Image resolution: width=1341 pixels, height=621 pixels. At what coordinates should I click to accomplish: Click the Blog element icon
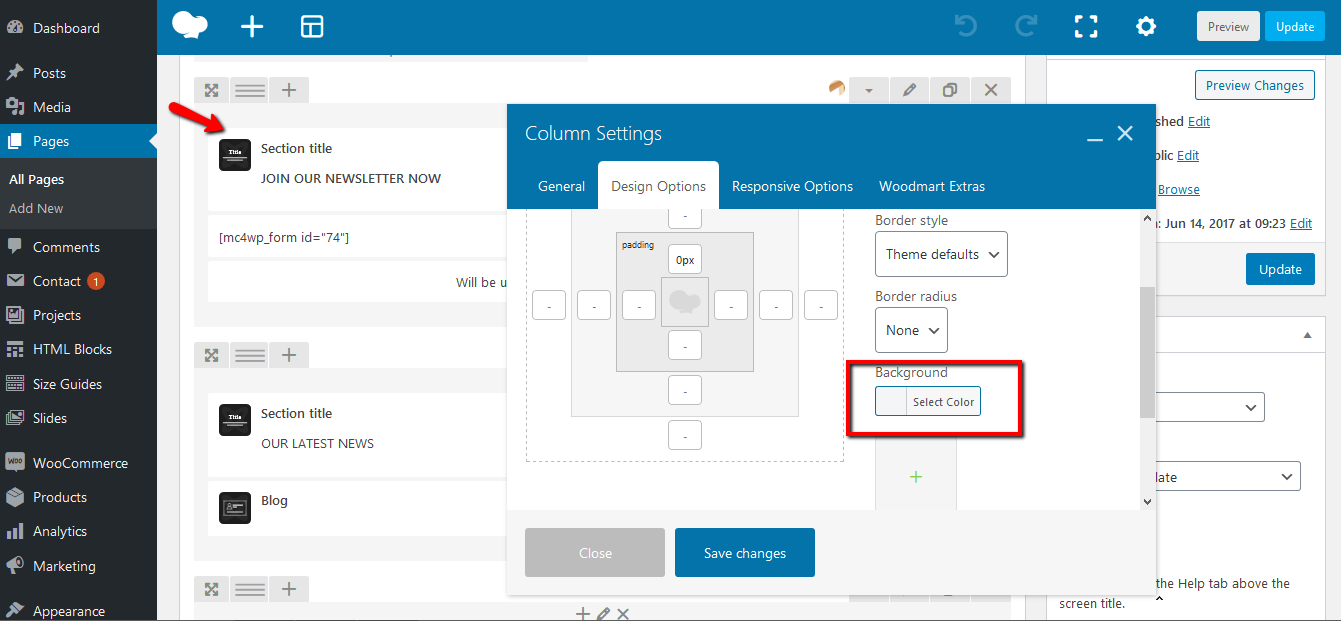tap(235, 507)
